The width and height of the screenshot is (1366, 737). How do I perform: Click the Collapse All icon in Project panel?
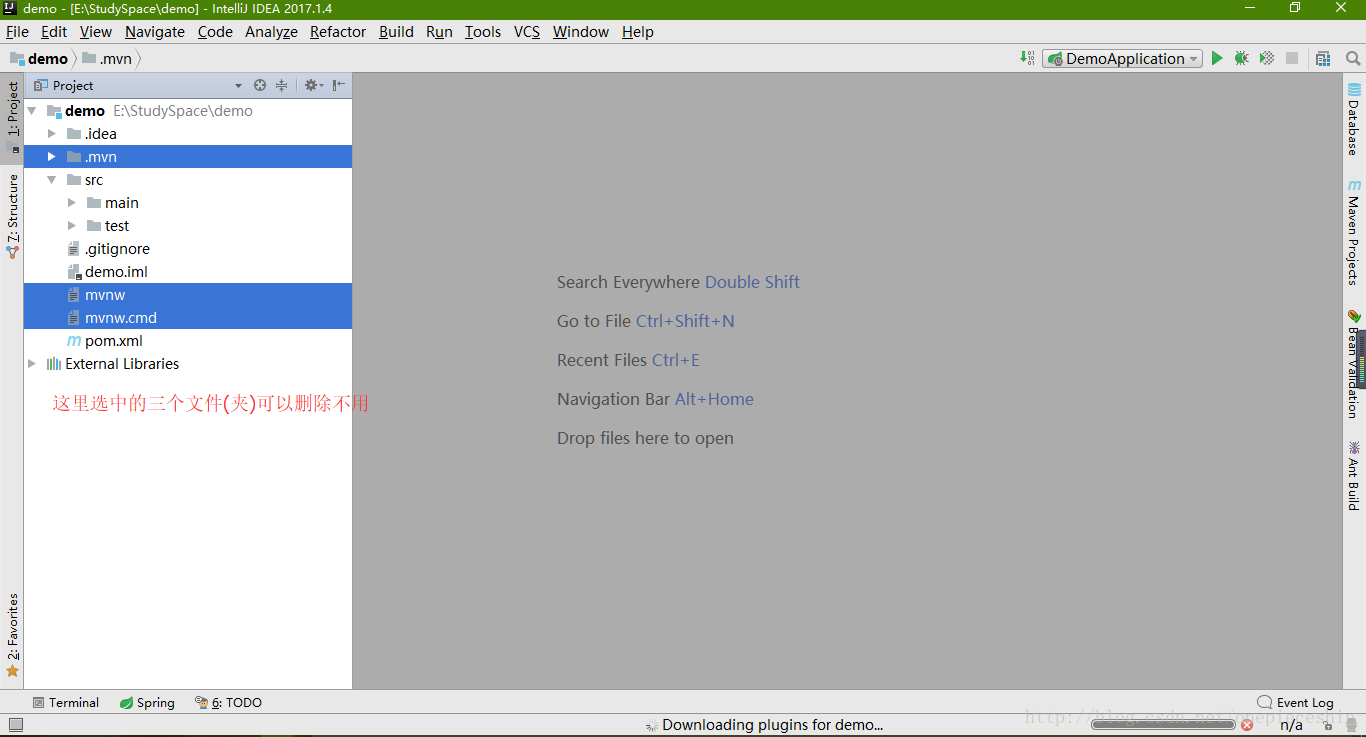[x=281, y=86]
